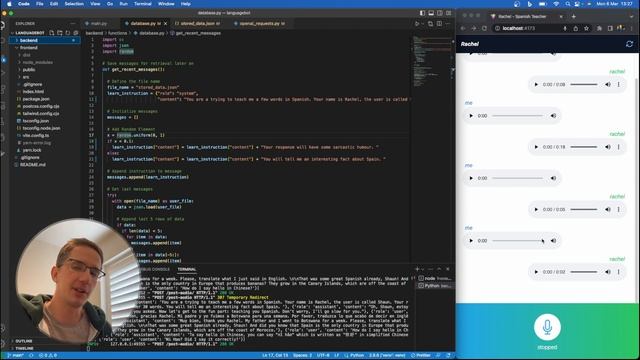Adjust volume slider on rachel 0:08 audio
640x360 pixels.
click(584, 84)
